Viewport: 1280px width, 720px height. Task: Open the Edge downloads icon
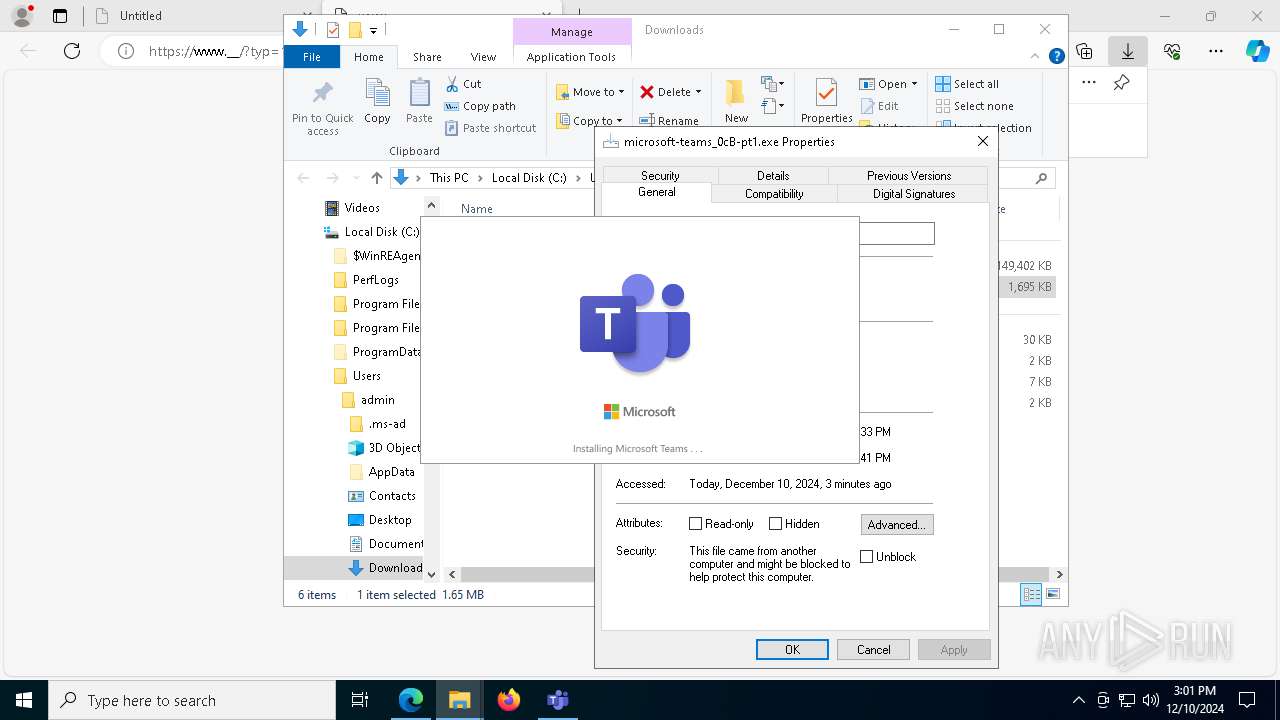pyautogui.click(x=1128, y=51)
